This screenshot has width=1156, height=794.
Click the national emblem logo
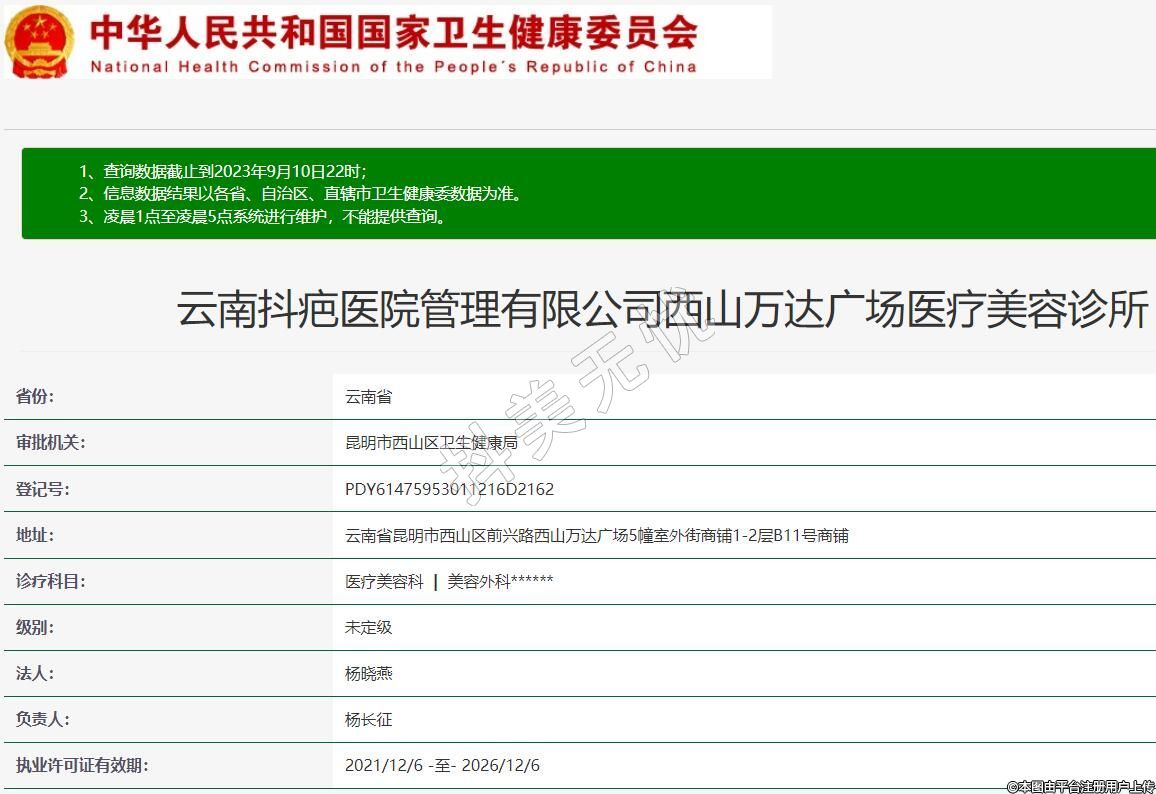(x=39, y=41)
